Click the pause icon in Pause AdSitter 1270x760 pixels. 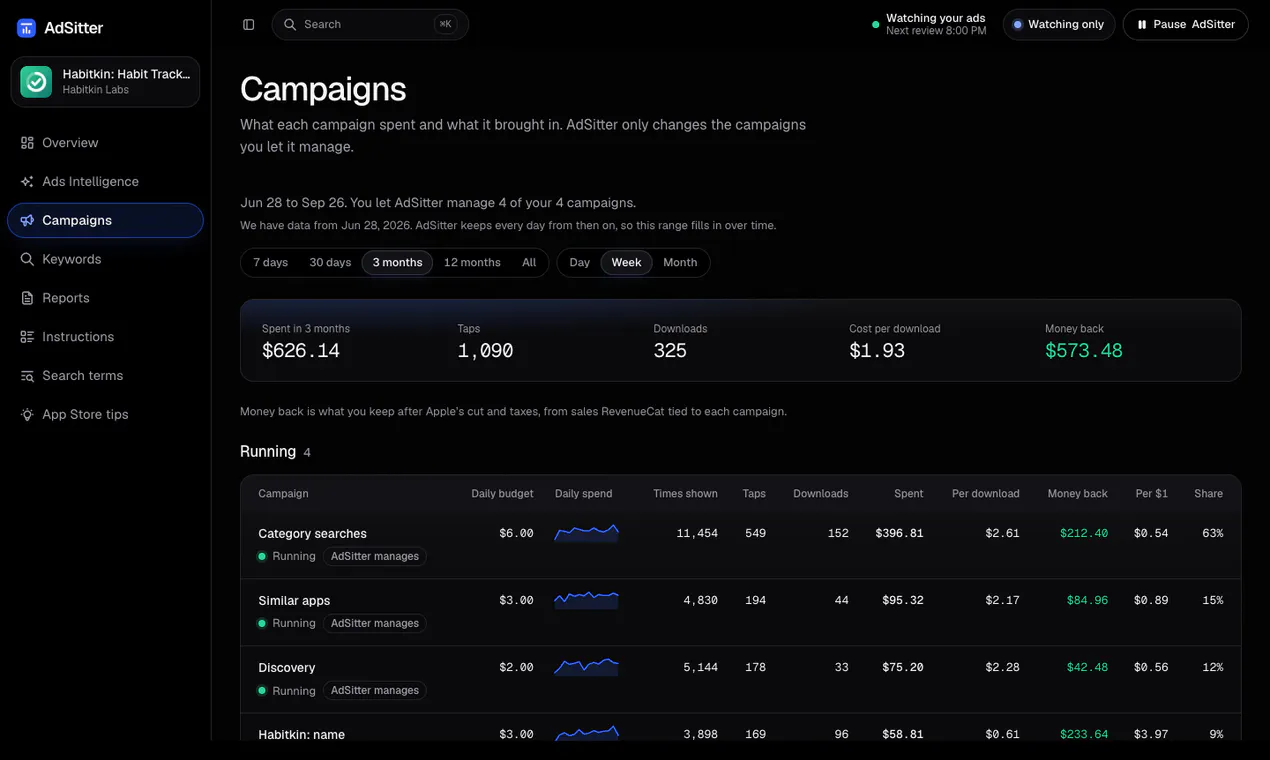coord(1142,24)
